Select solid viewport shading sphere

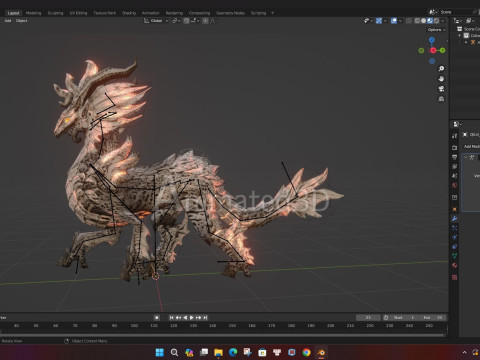423,21
